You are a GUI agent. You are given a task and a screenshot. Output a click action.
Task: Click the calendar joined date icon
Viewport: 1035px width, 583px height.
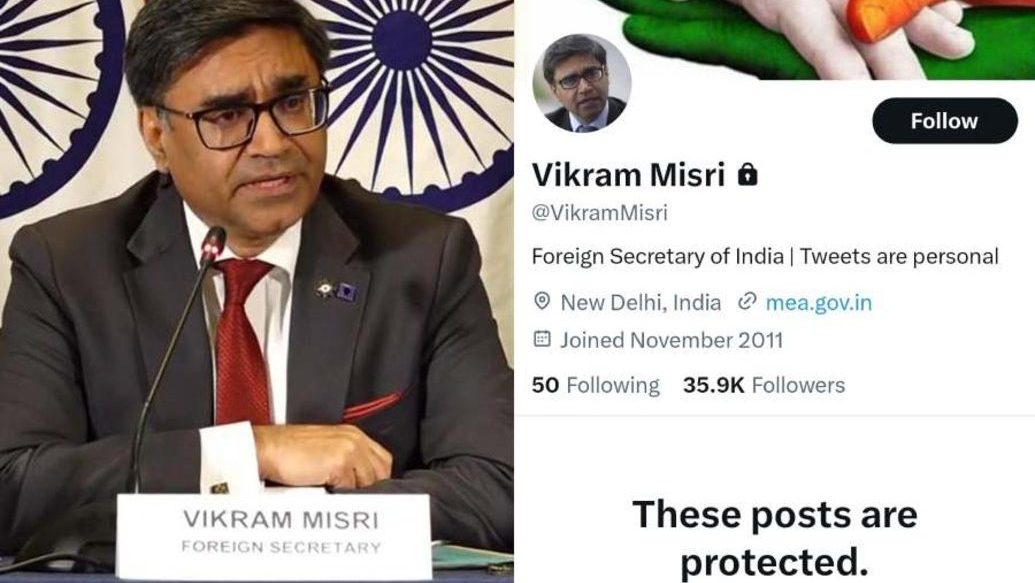[x=542, y=339]
